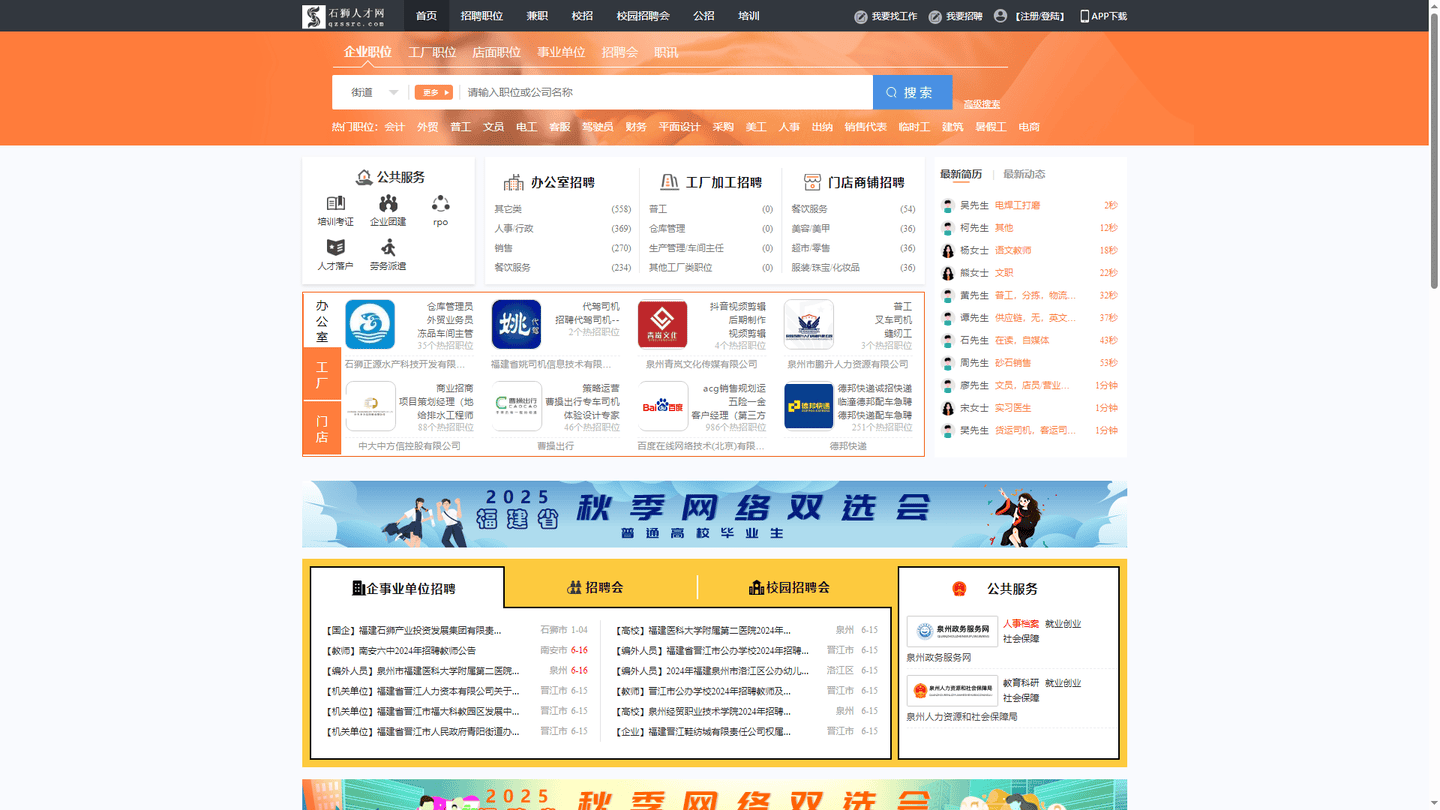Open 泉州市鹏升人力资源 company logo
Screen dimensions: 1440x810
point(809,324)
